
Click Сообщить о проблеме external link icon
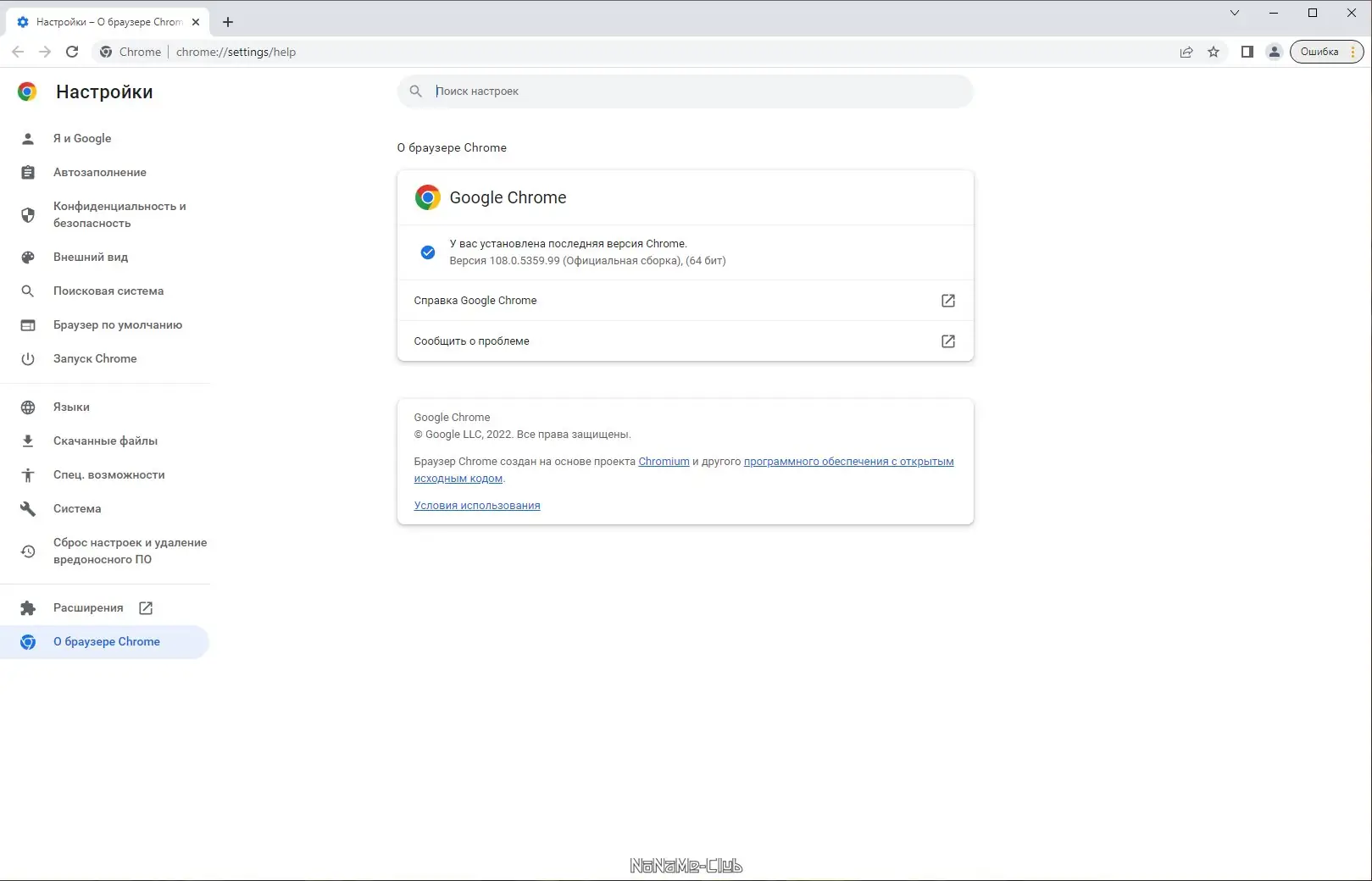[947, 341]
